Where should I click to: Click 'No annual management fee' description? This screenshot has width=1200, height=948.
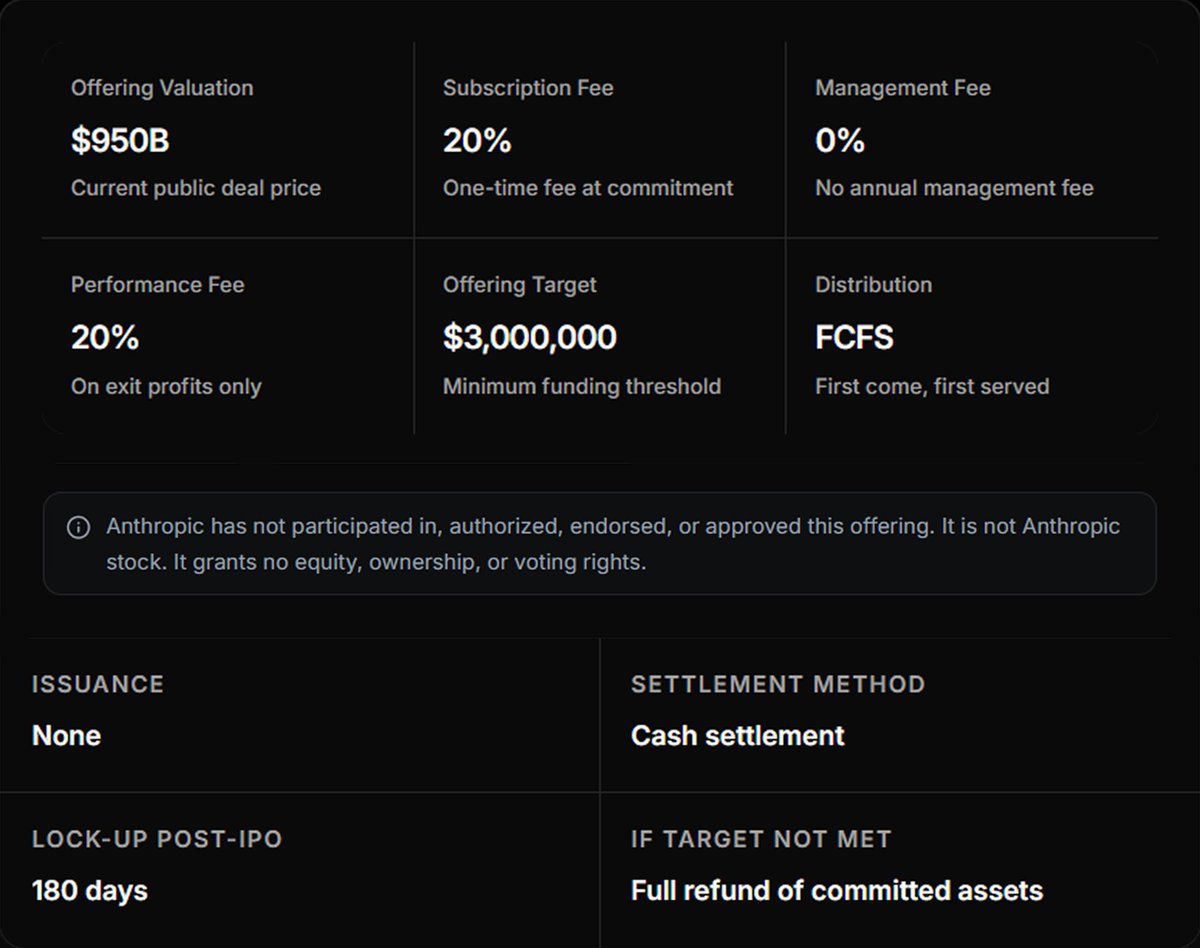coord(954,188)
